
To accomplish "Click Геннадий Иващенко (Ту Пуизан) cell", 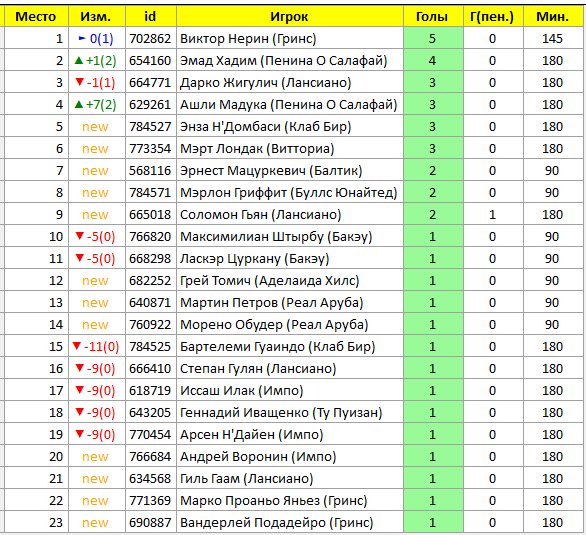I will 290,412.
